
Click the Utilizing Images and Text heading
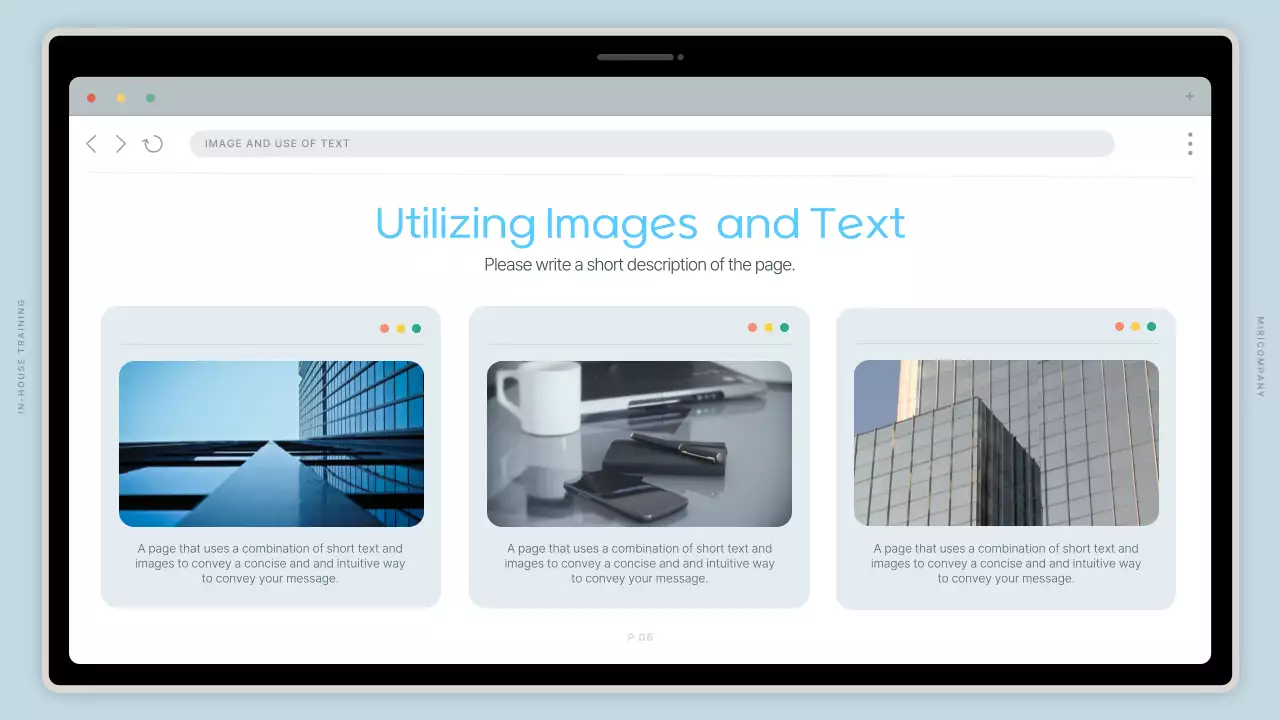(x=640, y=224)
